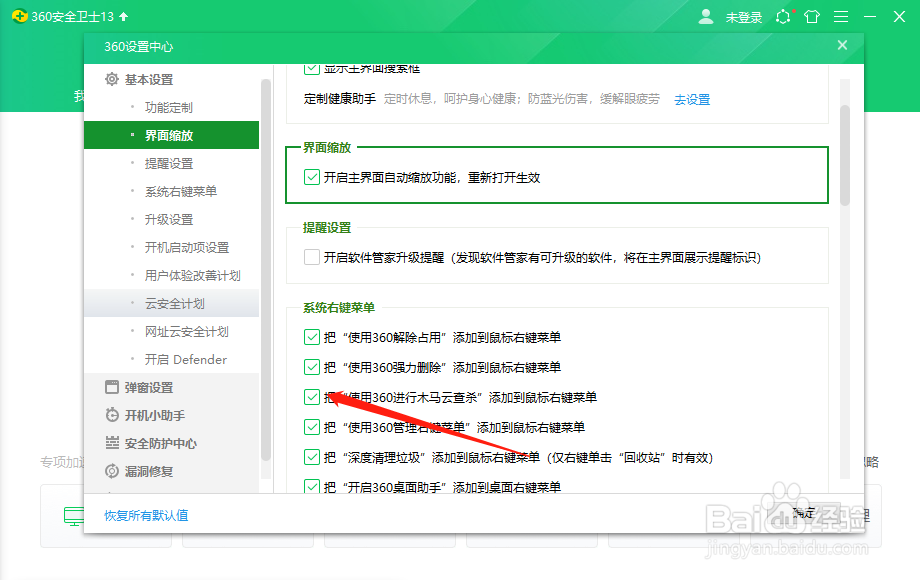Open the skin shirt icon
This screenshot has height=580, width=920.
tap(812, 16)
